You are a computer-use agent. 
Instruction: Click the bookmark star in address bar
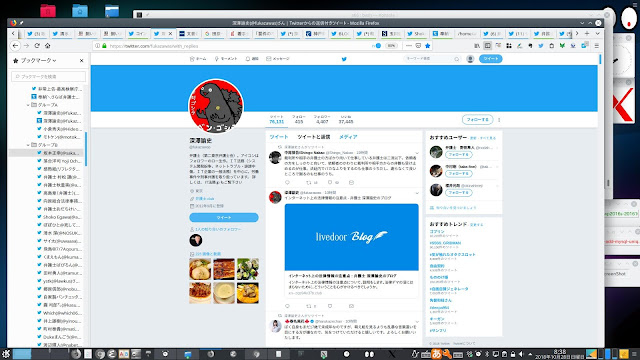click(x=428, y=46)
